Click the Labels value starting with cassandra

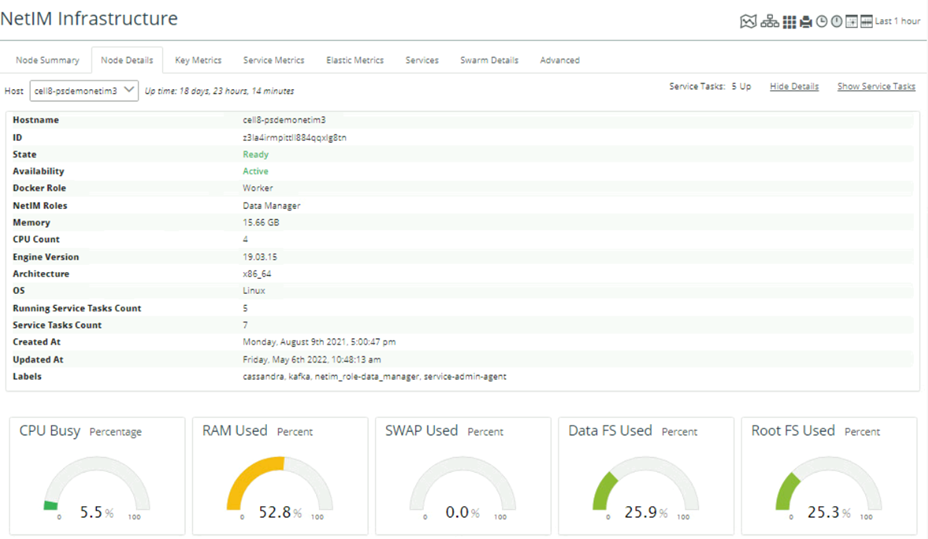375,377
